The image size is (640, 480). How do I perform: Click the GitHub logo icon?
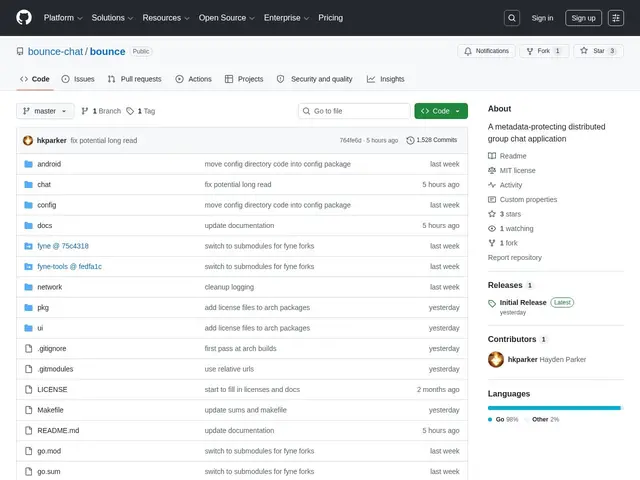pos(24,18)
